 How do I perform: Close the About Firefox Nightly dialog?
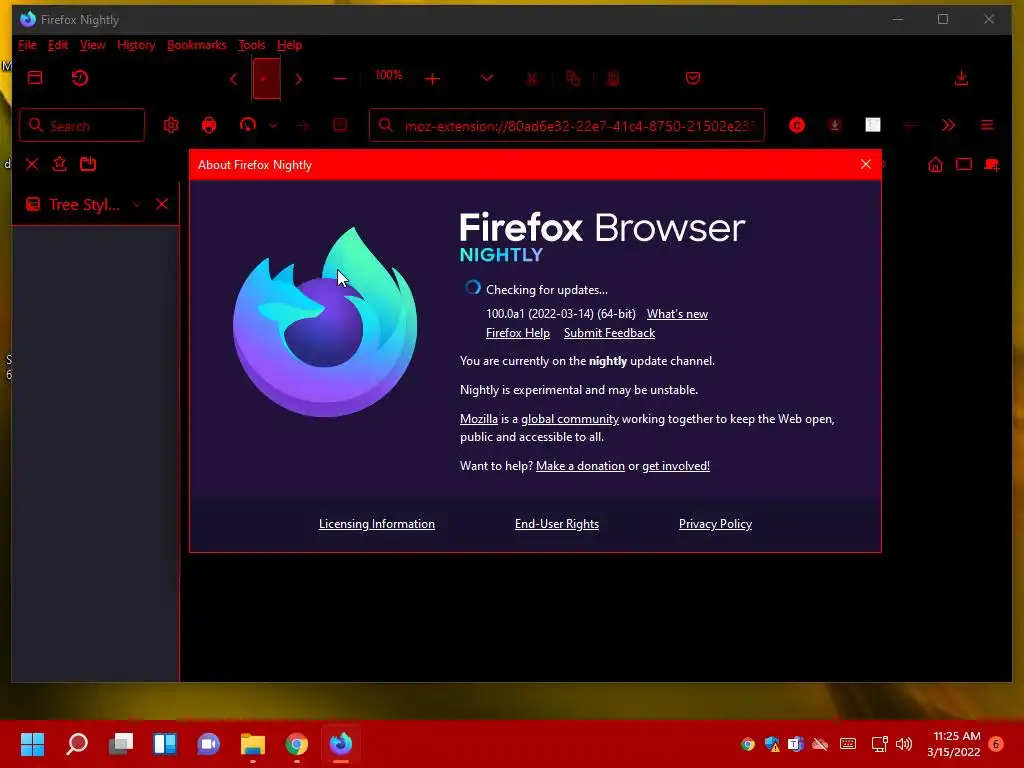(865, 164)
